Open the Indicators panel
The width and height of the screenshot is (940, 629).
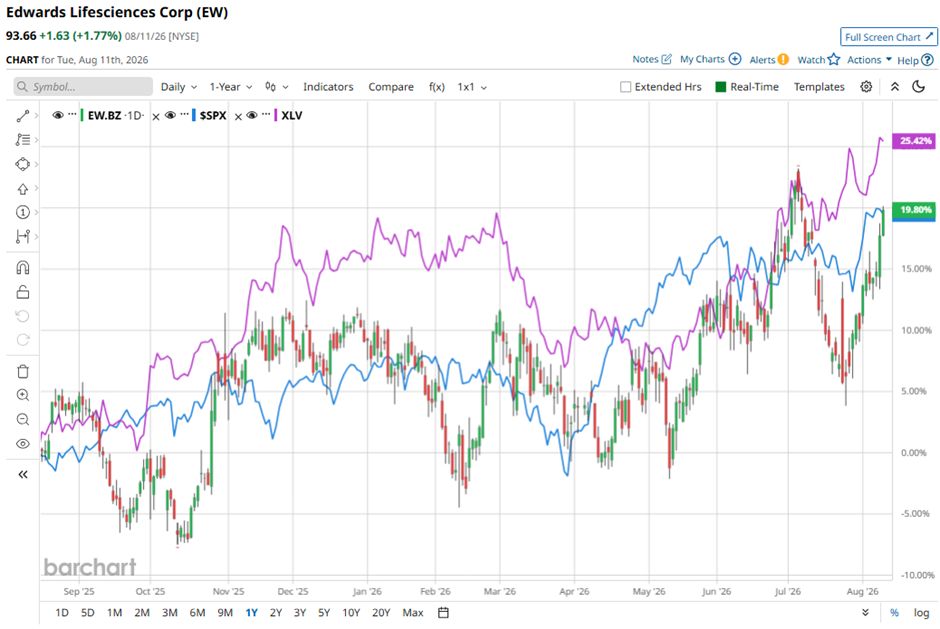[328, 87]
